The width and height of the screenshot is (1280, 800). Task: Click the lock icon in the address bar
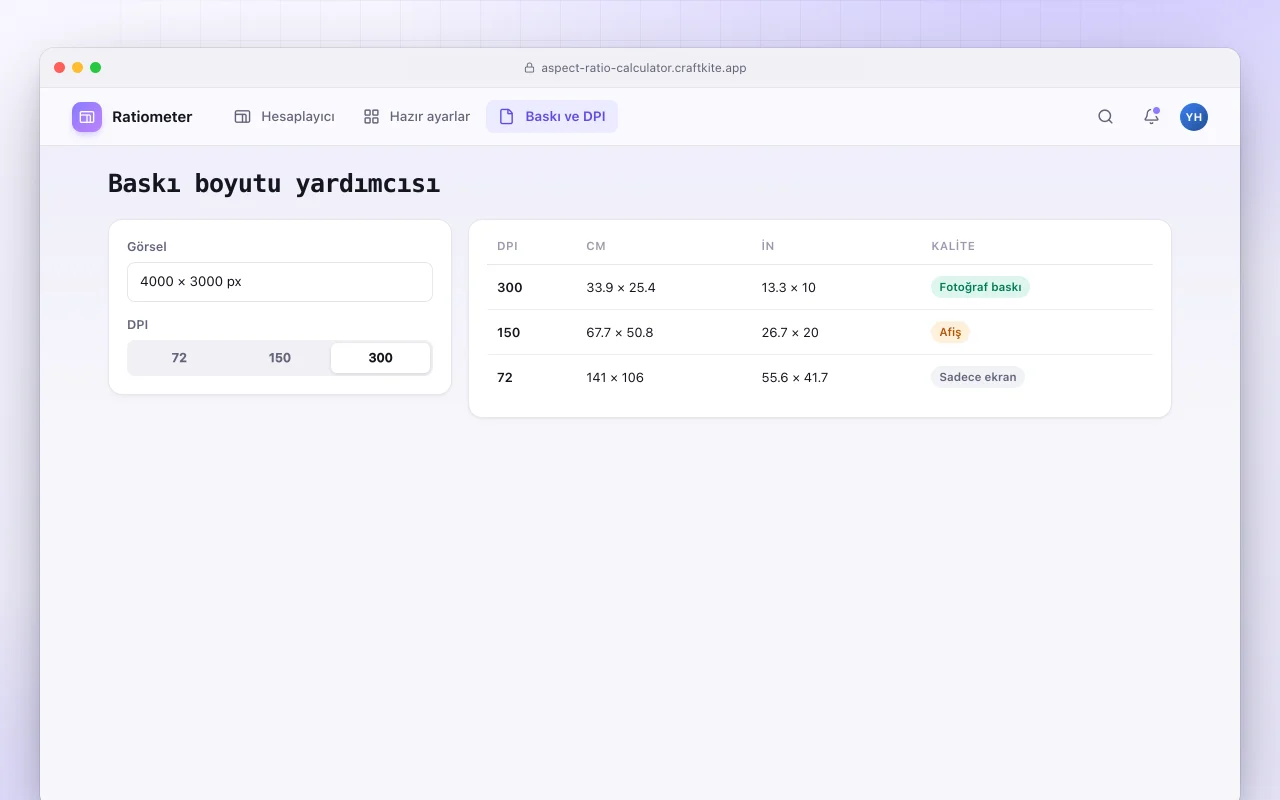(530, 68)
